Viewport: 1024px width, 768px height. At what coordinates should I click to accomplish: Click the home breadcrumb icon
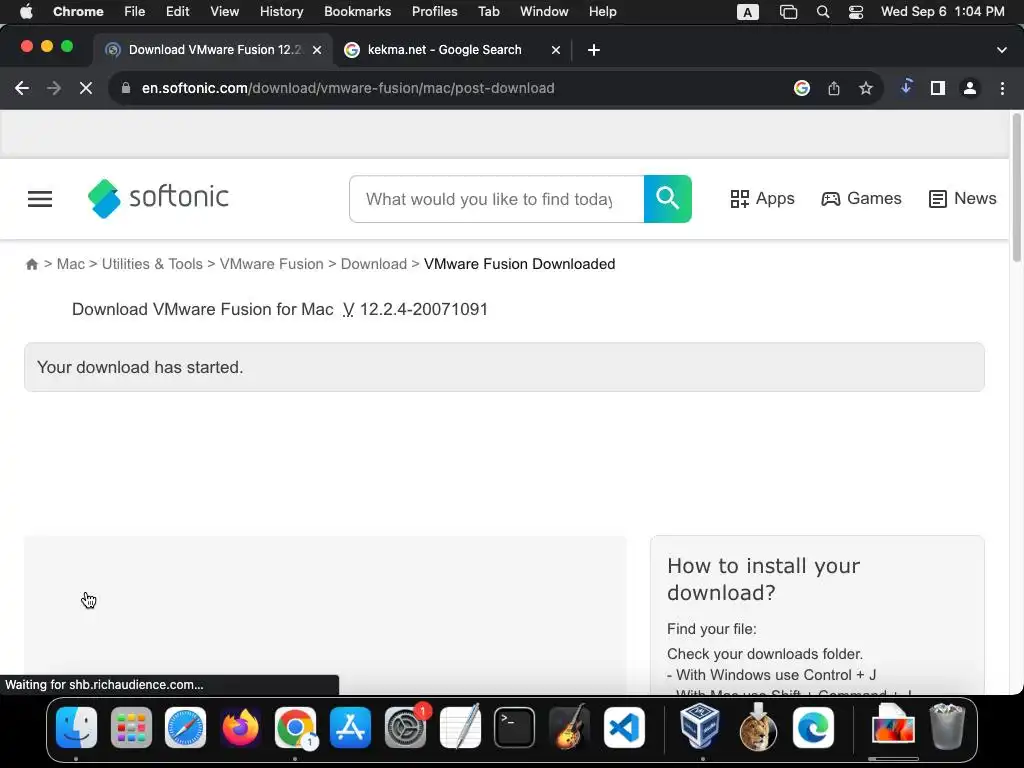point(31,264)
